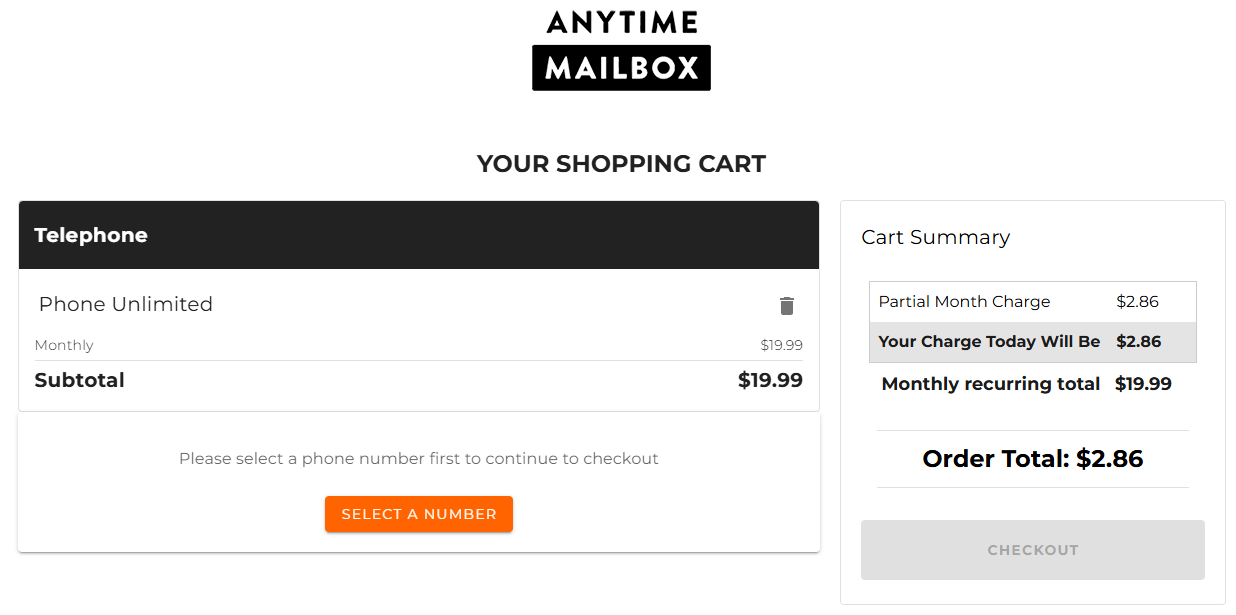Click the Telephone section header
This screenshot has height=615, width=1236.
[x=91, y=235]
